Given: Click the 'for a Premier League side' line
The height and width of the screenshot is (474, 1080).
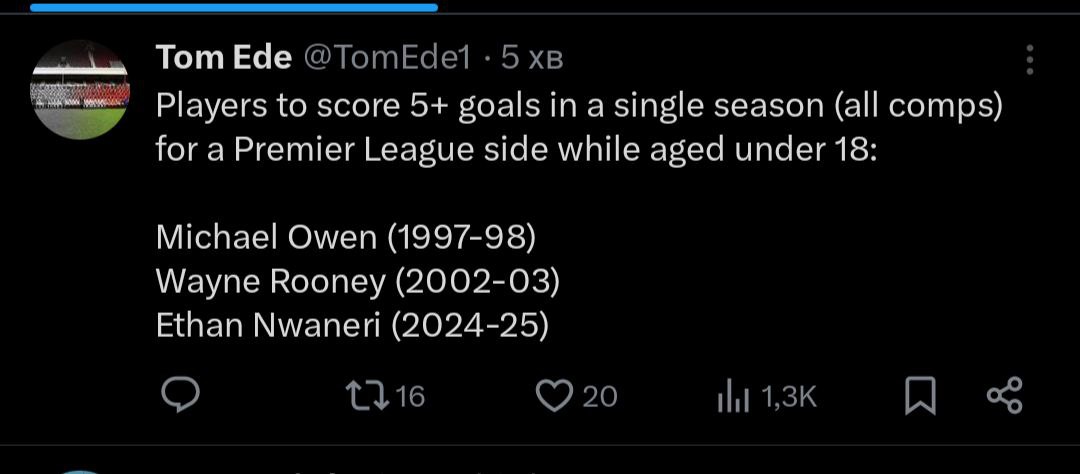Looking at the screenshot, I should (515, 150).
